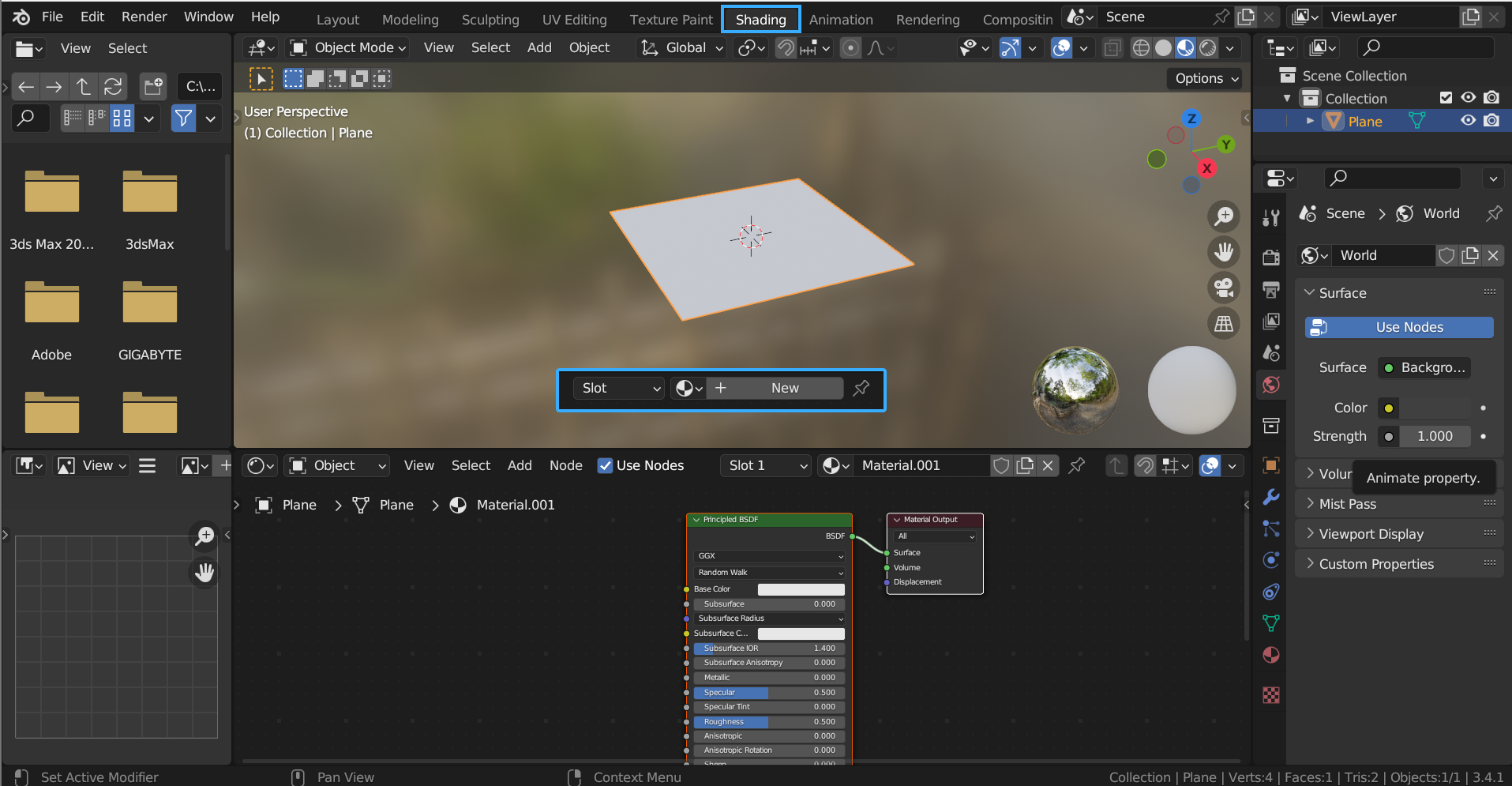This screenshot has height=786, width=1512.
Task: Open Node menu in node editor
Action: 565,465
